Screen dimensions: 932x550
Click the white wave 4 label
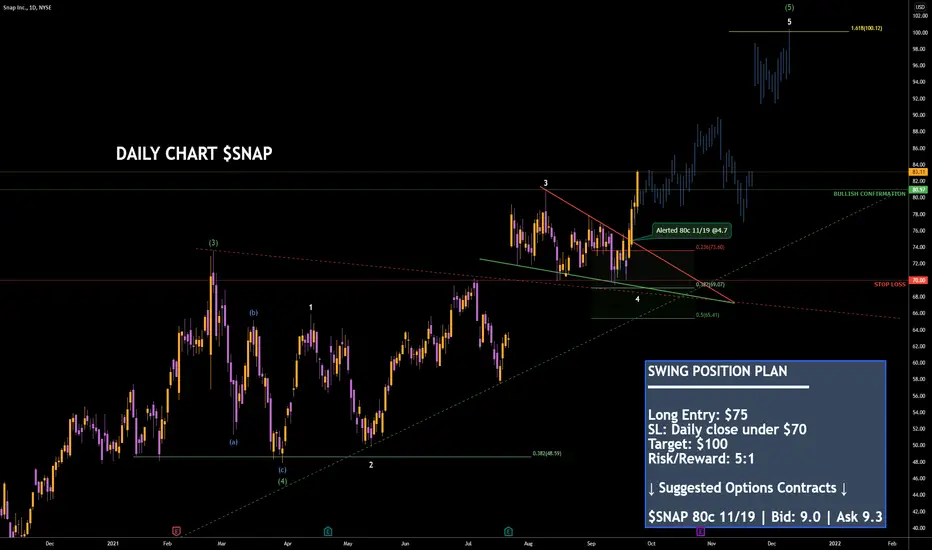tap(637, 298)
